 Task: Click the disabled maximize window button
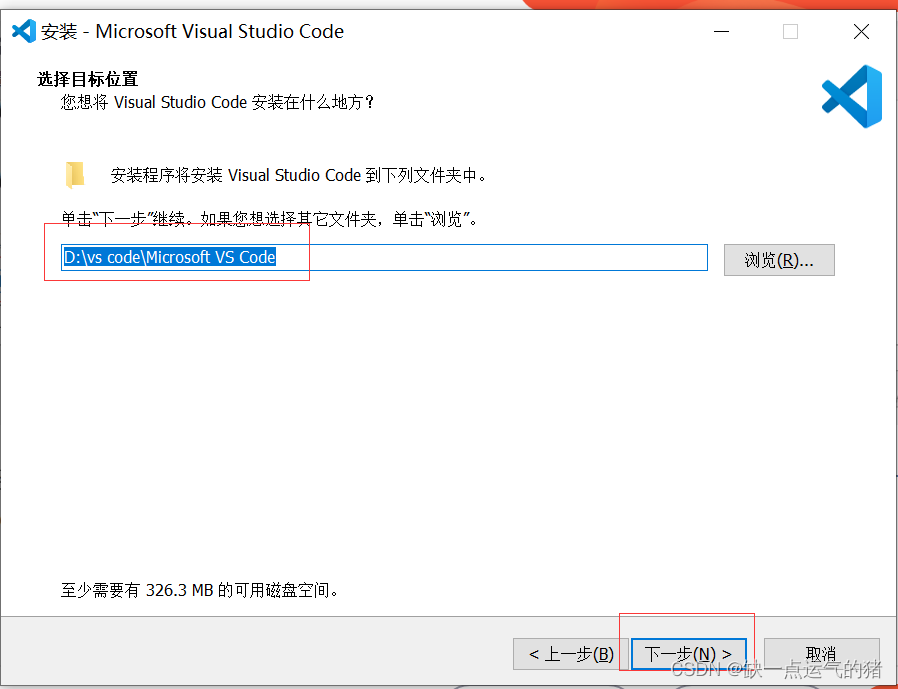(790, 32)
